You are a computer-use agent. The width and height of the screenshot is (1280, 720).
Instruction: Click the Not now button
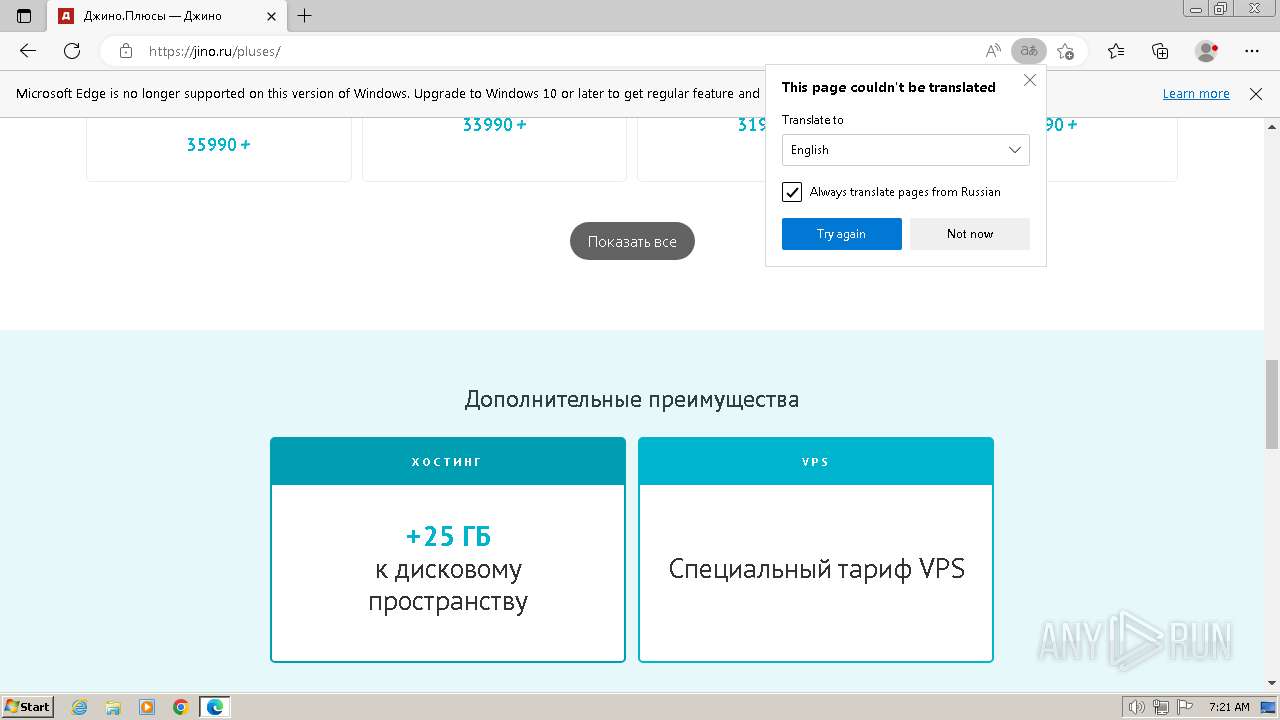[970, 234]
